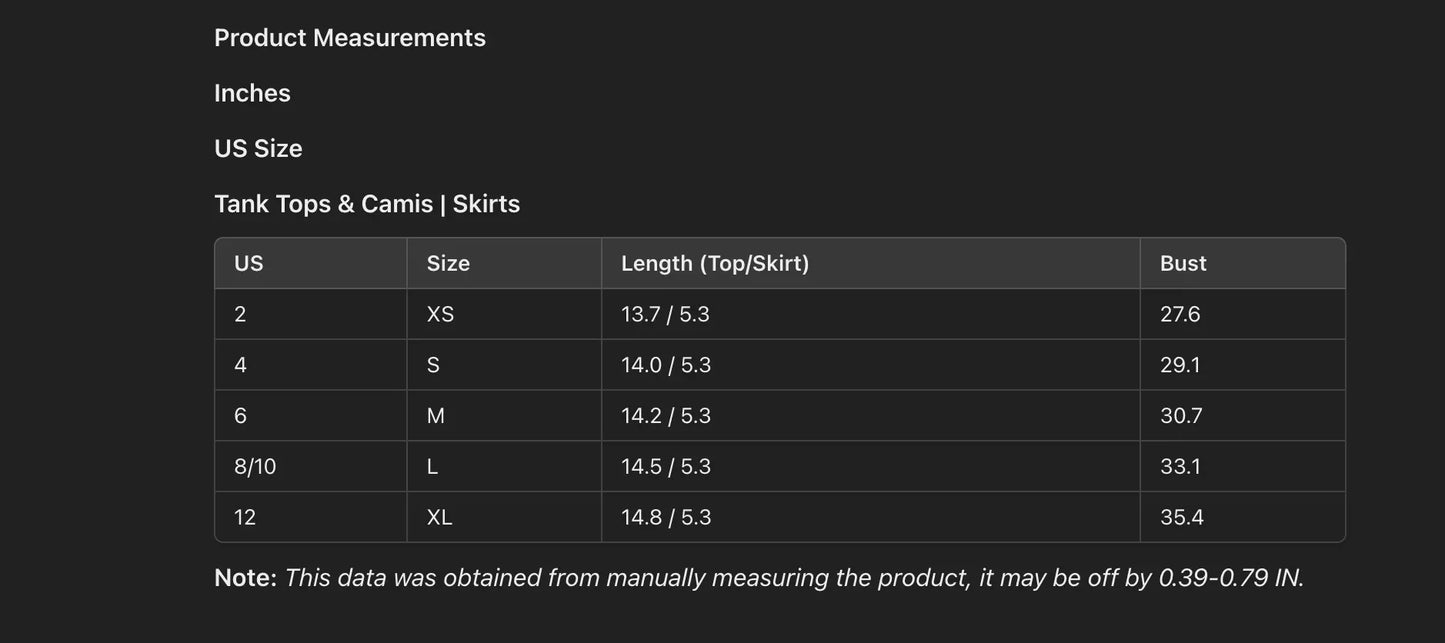Select the XS size cell

[x=440, y=314]
